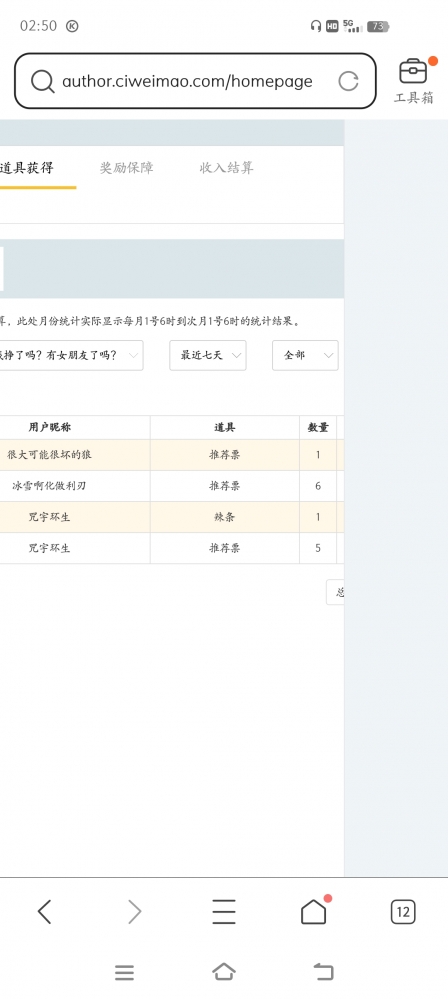The height and width of the screenshot is (999, 448).
Task: Select 咒宇环生 in the quantity 5 row
Action: click(49, 548)
